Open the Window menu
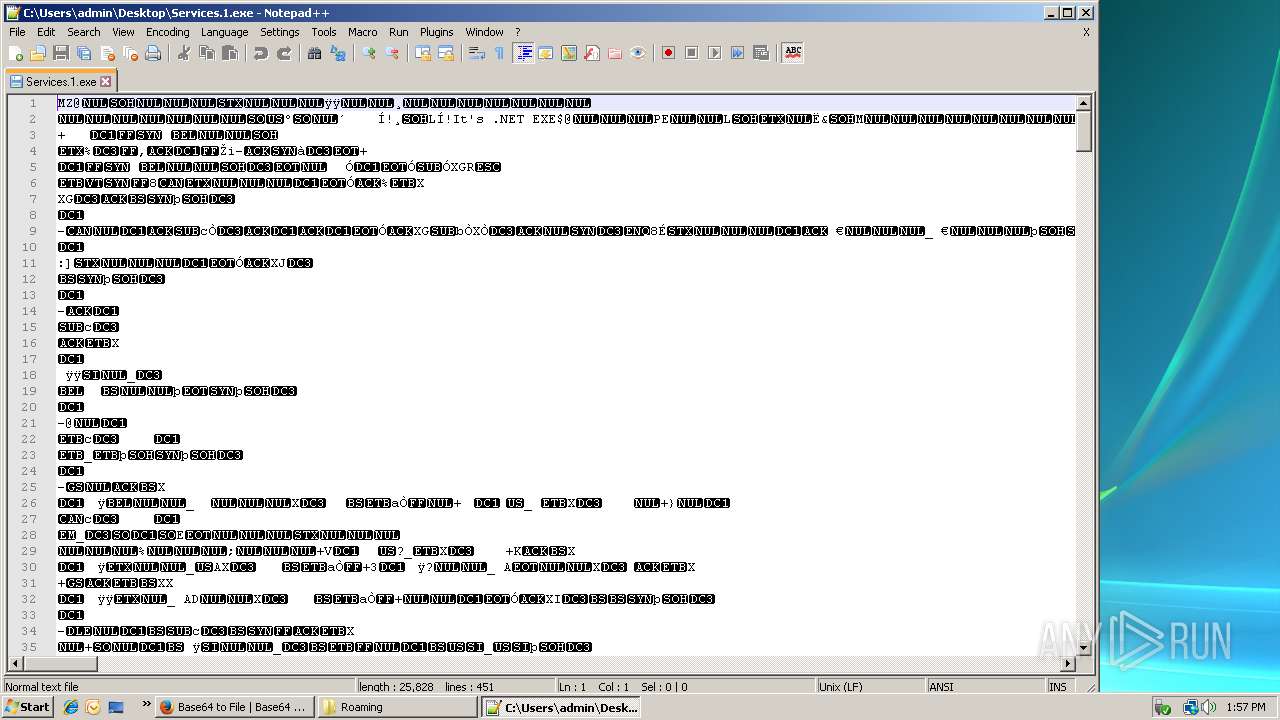The width and height of the screenshot is (1280, 720). (x=485, y=32)
